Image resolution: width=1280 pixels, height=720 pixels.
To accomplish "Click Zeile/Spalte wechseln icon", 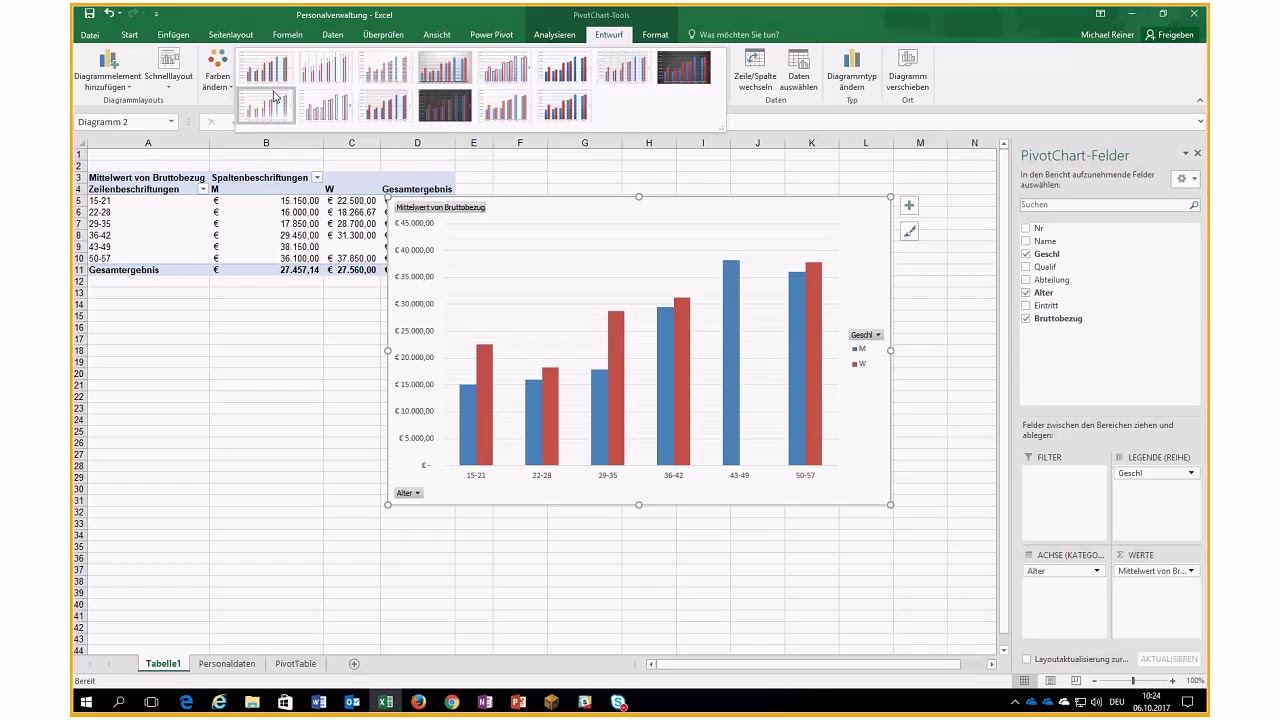I will pos(755,60).
